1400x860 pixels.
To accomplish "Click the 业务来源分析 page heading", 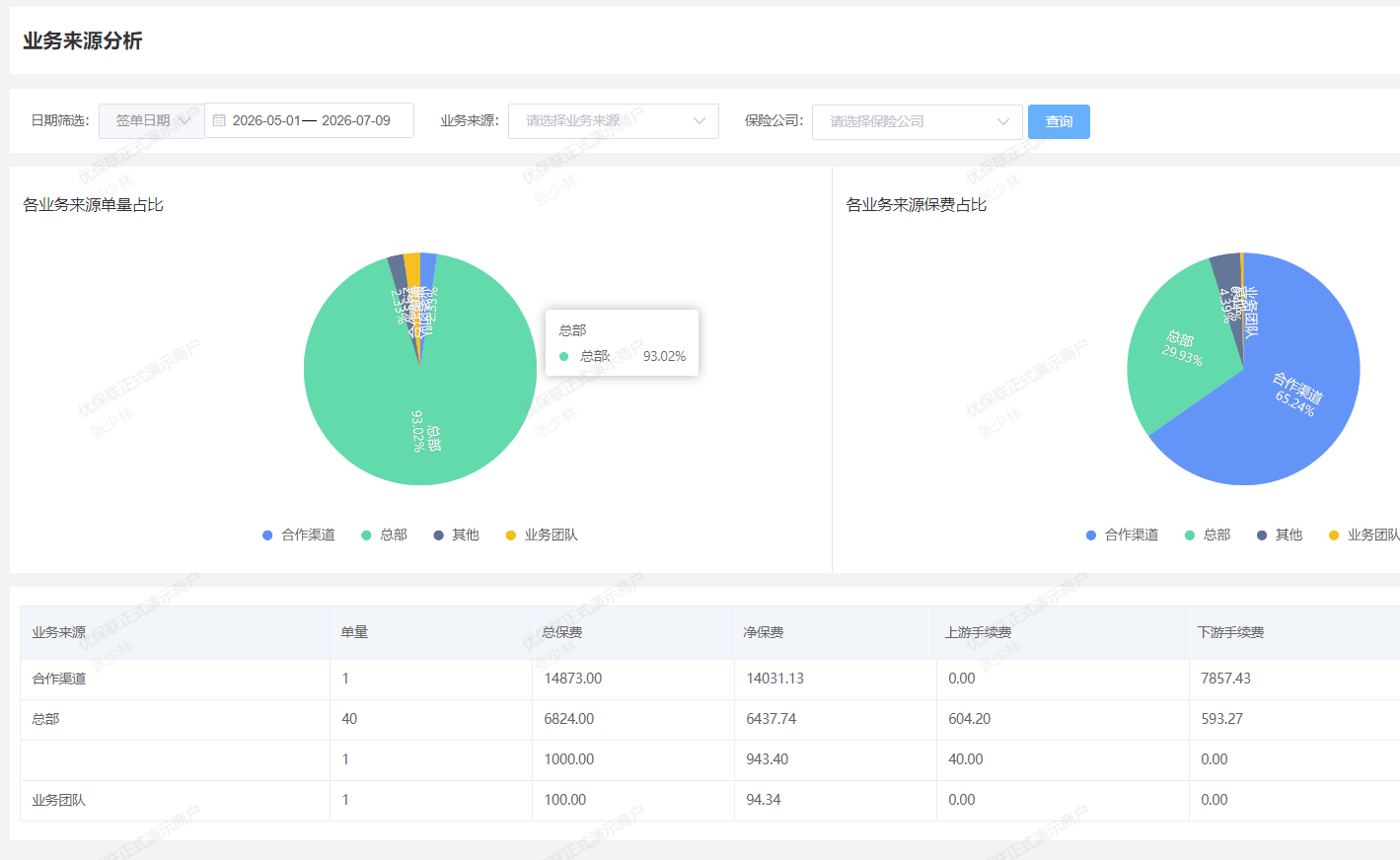I will 83,40.
